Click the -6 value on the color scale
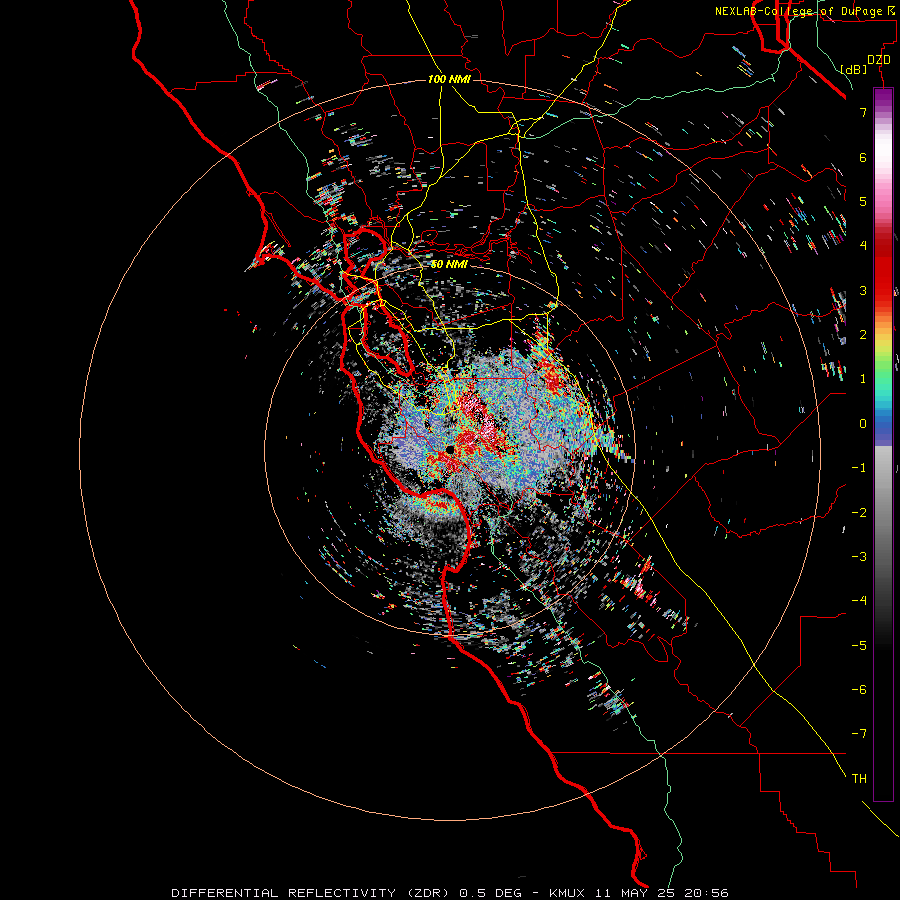 [x=859, y=690]
